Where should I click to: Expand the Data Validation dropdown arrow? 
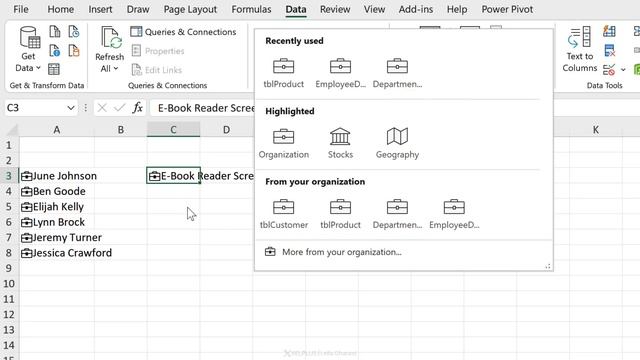click(x=623, y=70)
